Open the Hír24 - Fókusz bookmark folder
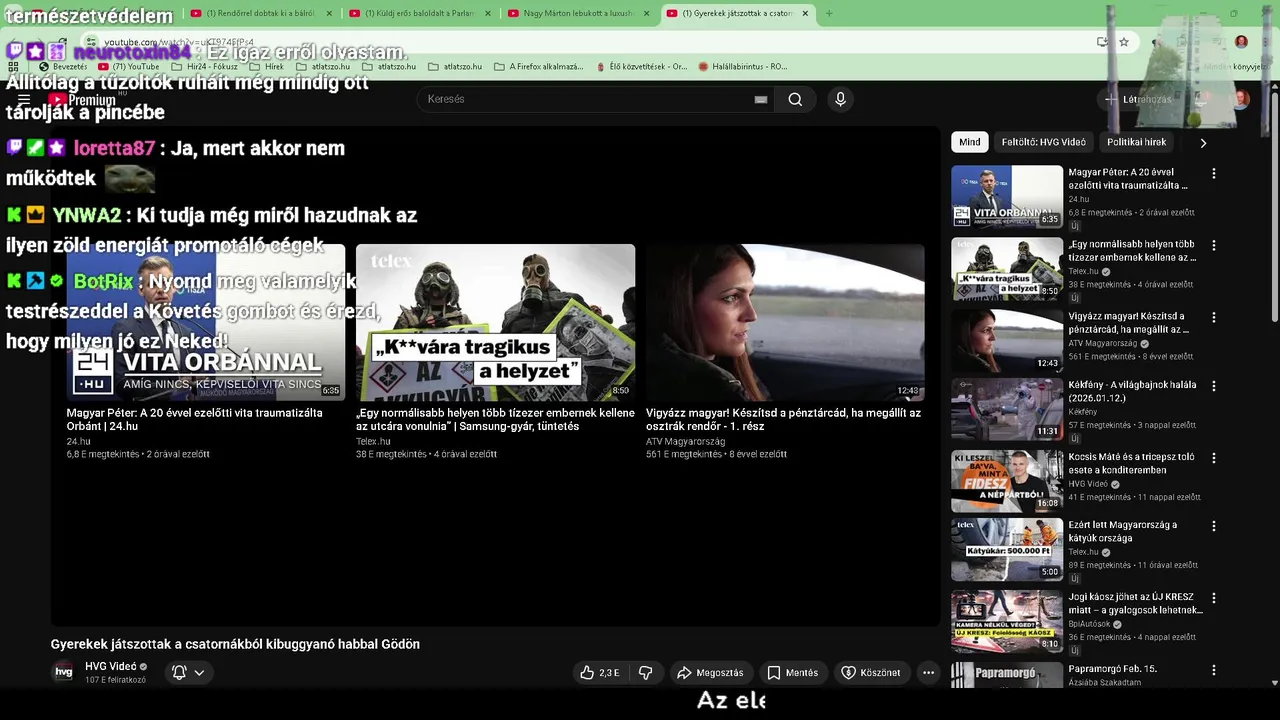The height and width of the screenshot is (720, 1280). pyautogui.click(x=204, y=67)
